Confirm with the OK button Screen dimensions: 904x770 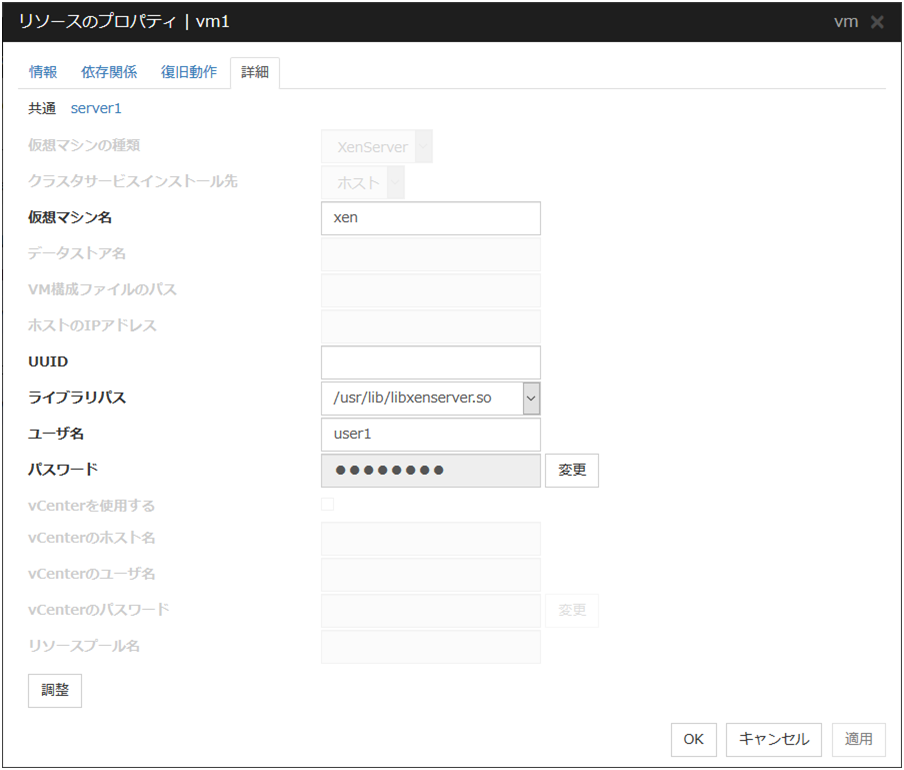point(694,739)
